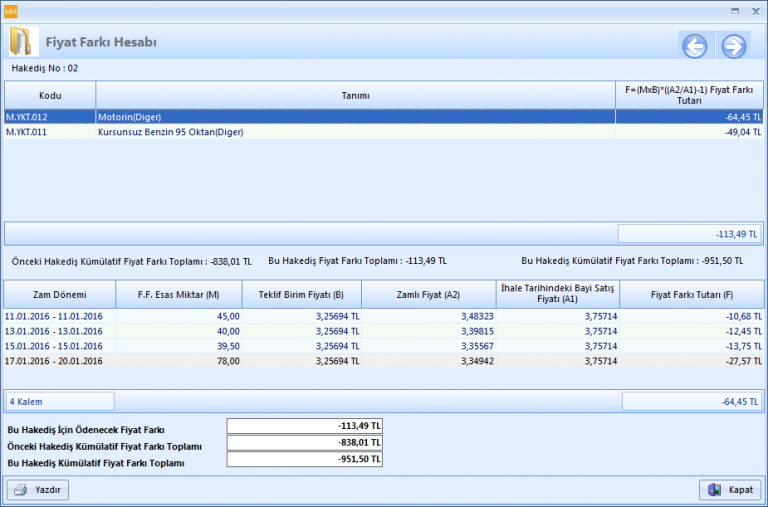
Task: Click the Fiyat Farkı Tutarı (F) header
Action: click(691, 295)
